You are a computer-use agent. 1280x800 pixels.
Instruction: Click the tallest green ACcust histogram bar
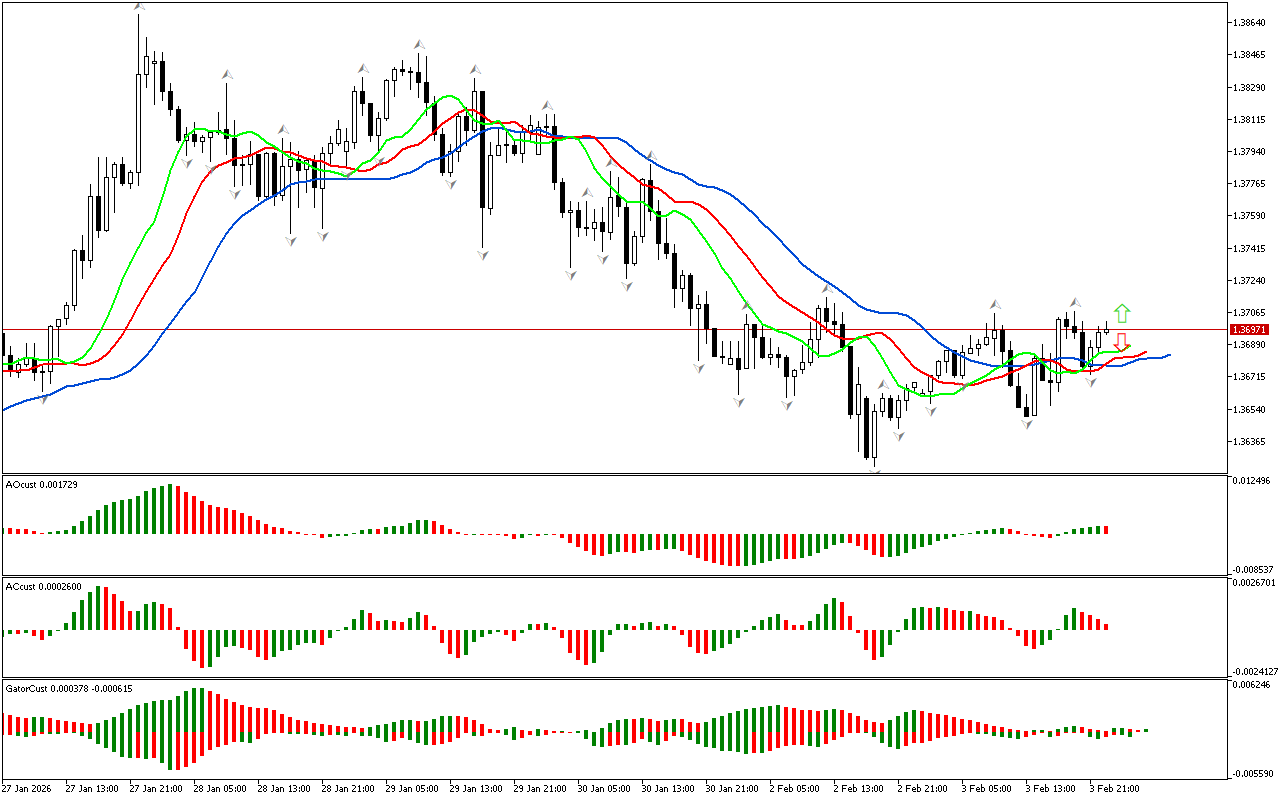click(99, 608)
